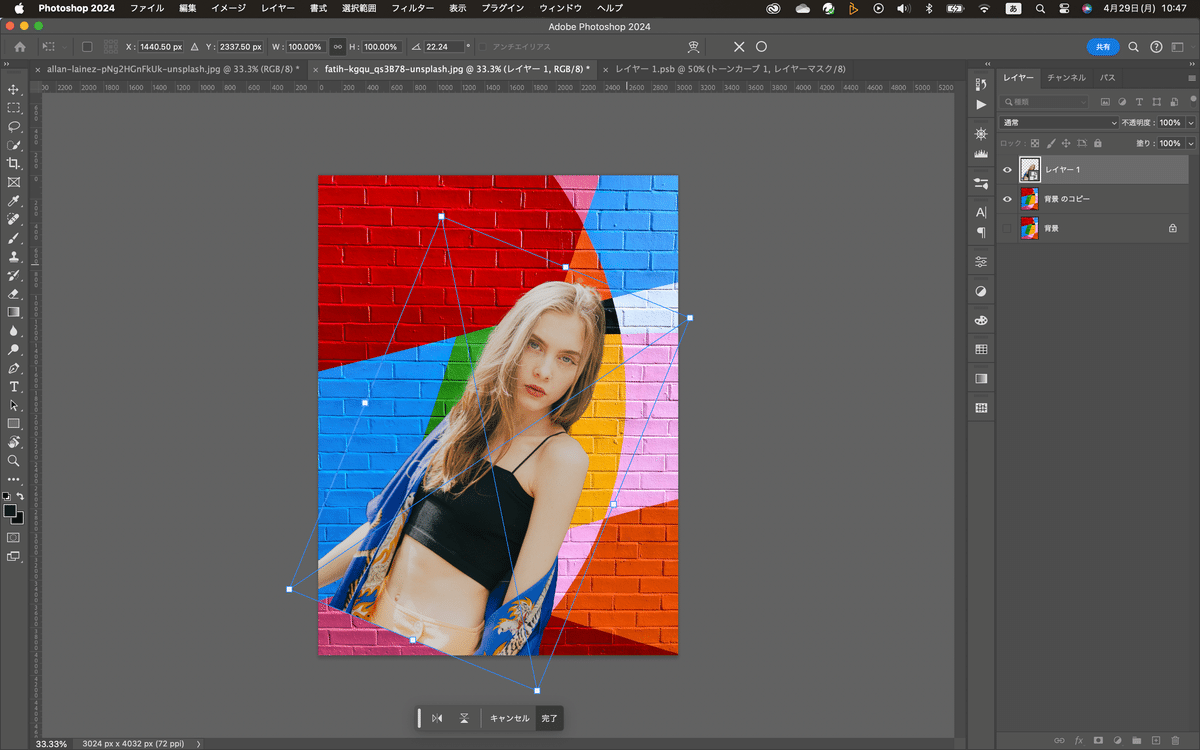Click the キャンセル button
Image resolution: width=1200 pixels, height=750 pixels.
509,718
